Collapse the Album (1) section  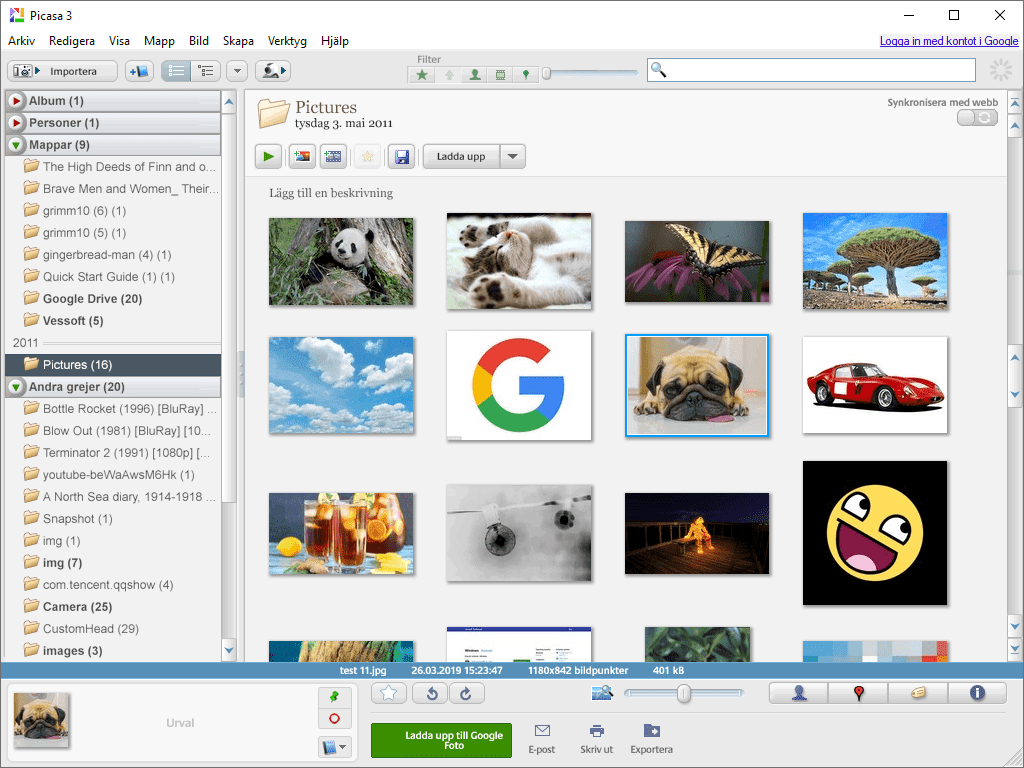click(x=16, y=101)
